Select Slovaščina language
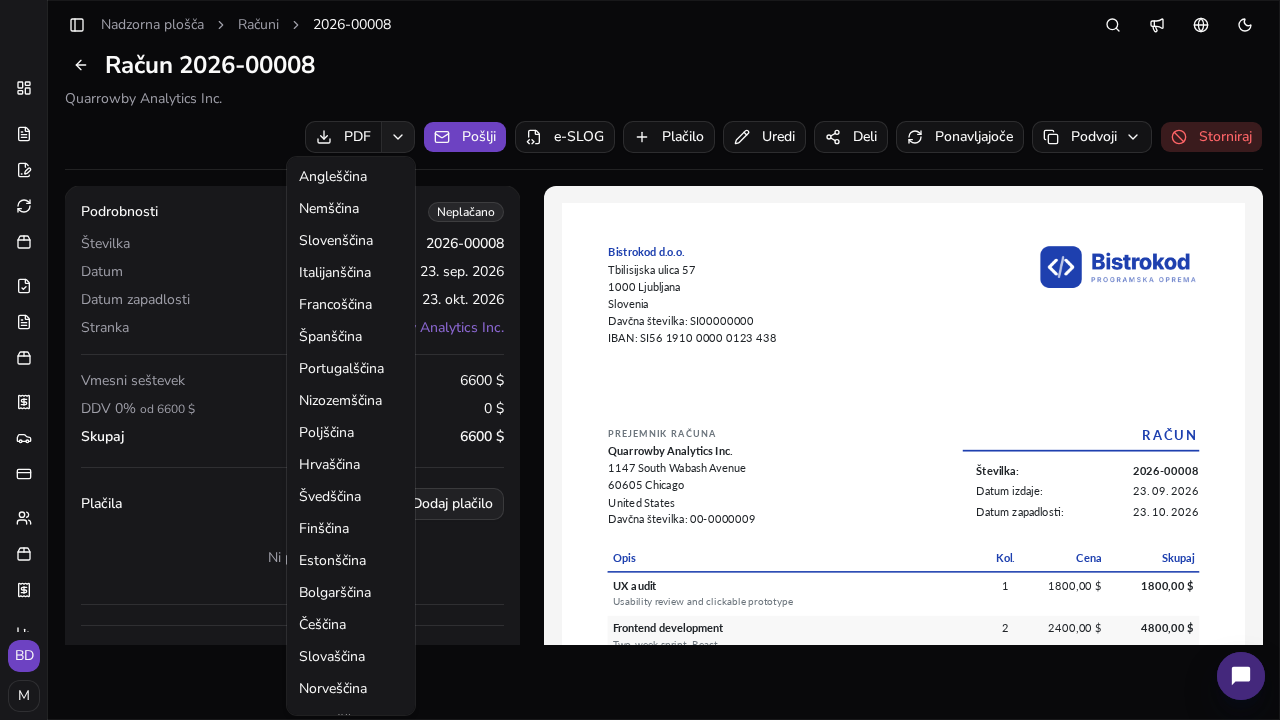This screenshot has width=1280, height=720. point(351,657)
